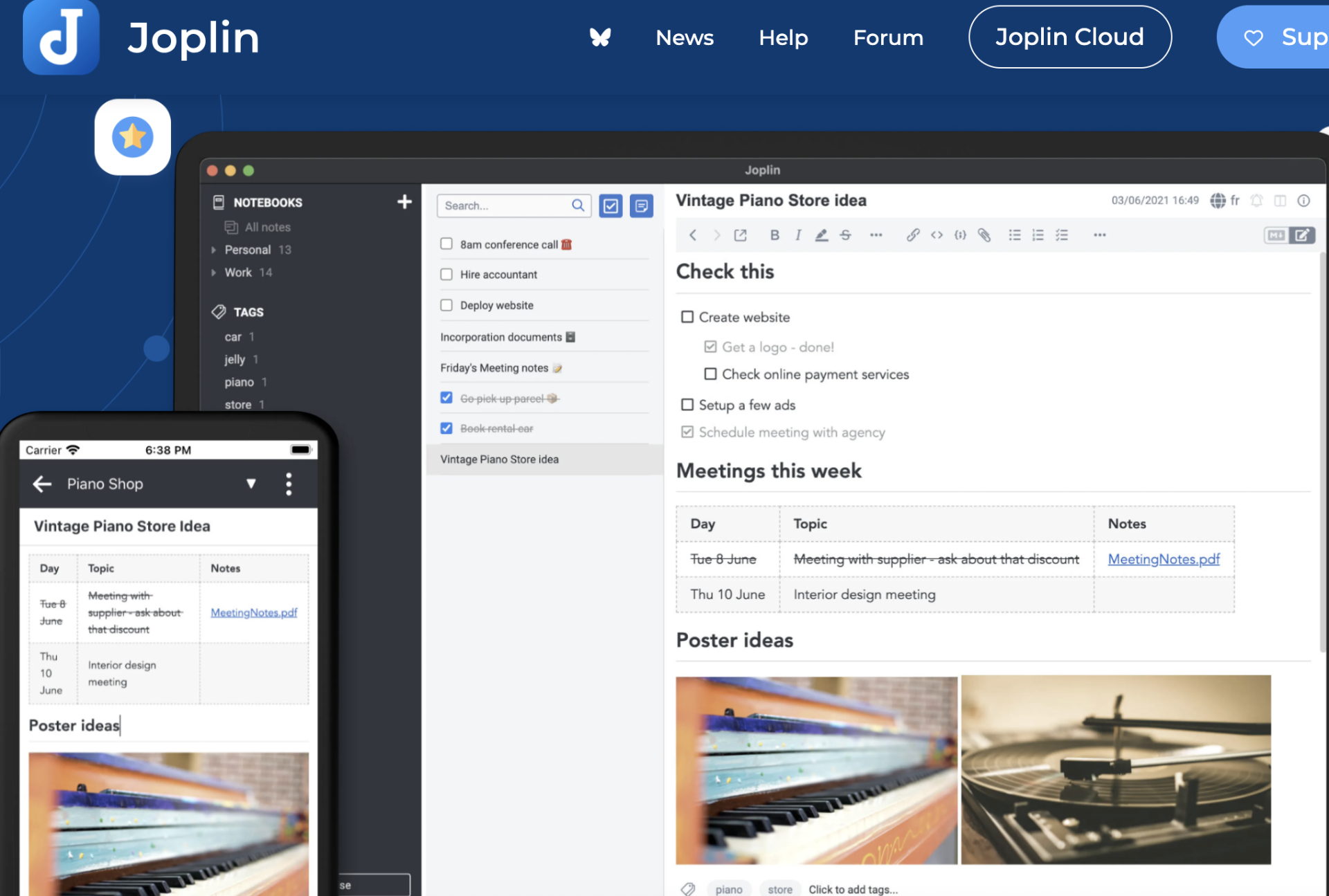Open note properties info icon

point(1303,201)
